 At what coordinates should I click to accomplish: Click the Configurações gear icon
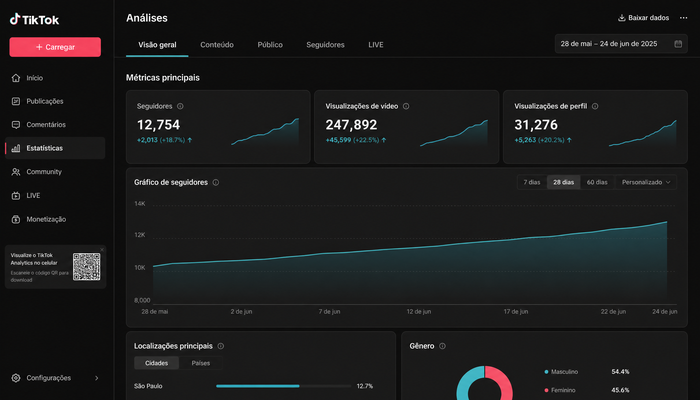pos(16,378)
